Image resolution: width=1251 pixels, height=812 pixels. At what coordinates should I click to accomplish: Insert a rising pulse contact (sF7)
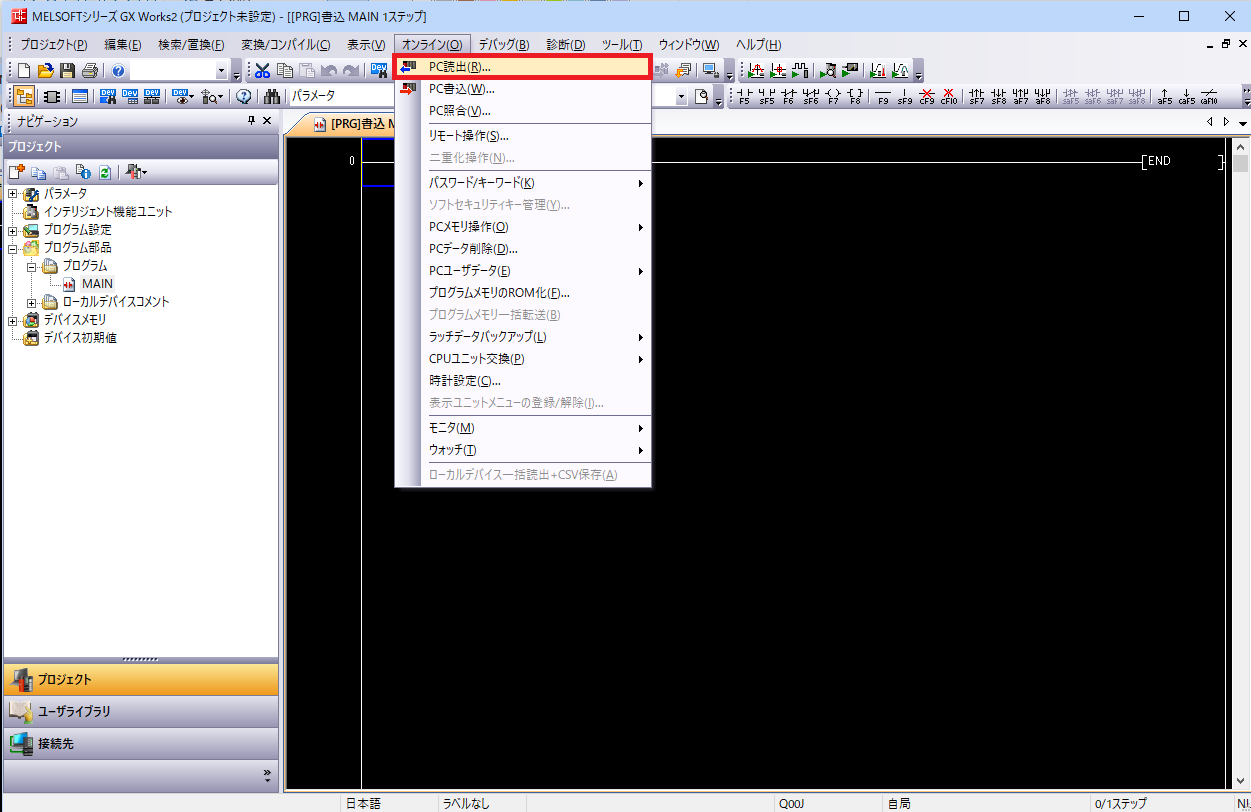976,97
